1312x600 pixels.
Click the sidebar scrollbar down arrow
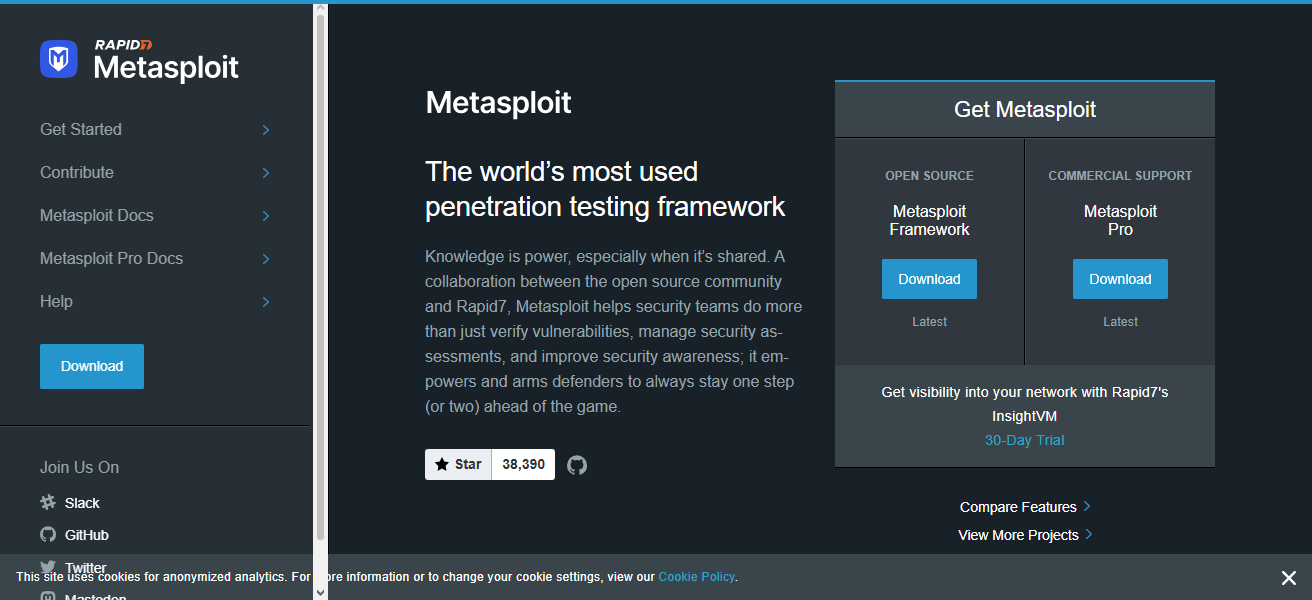click(x=320, y=592)
